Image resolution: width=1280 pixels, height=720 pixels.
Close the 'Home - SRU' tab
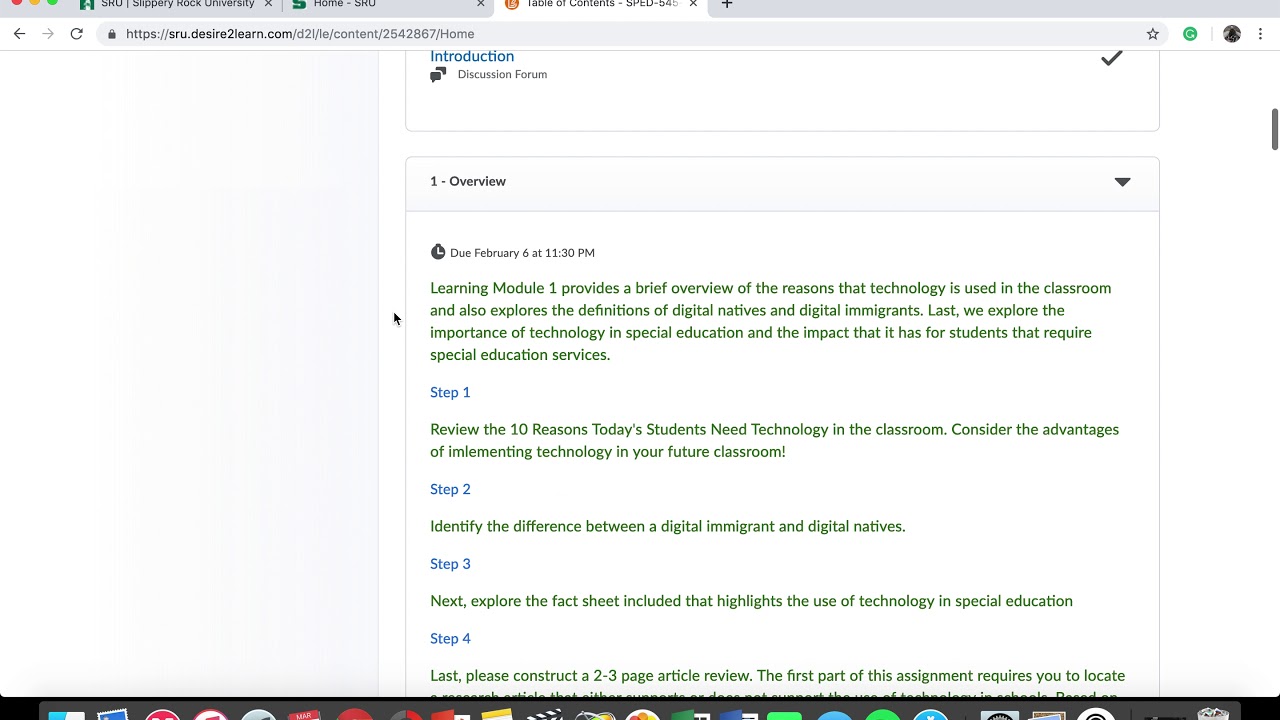click(x=480, y=4)
